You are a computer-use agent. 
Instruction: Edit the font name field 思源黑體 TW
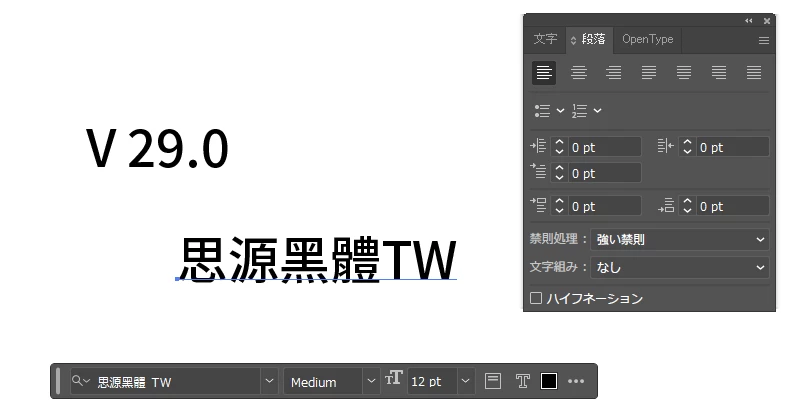(x=166, y=381)
